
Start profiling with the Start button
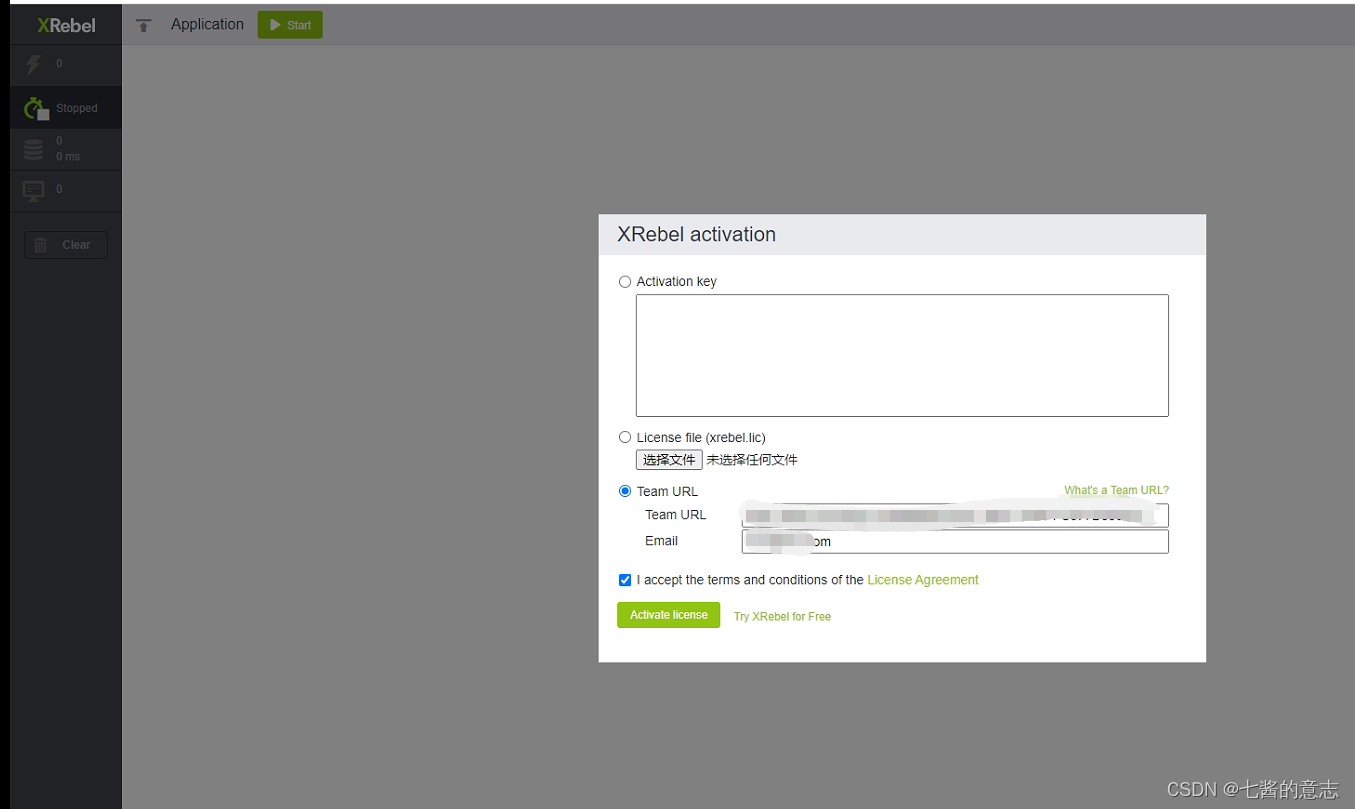[x=290, y=25]
